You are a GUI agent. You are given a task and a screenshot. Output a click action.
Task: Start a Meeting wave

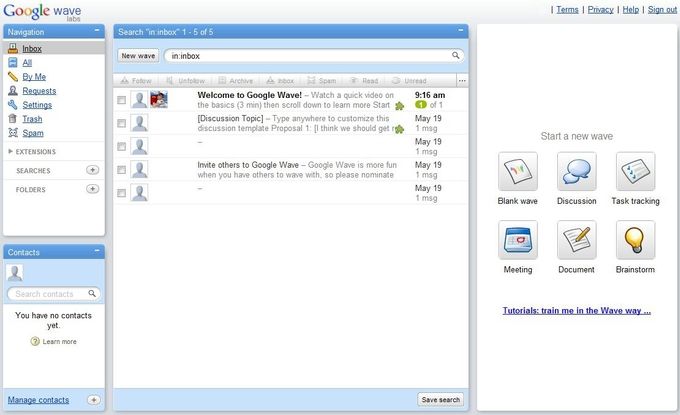pos(517,240)
